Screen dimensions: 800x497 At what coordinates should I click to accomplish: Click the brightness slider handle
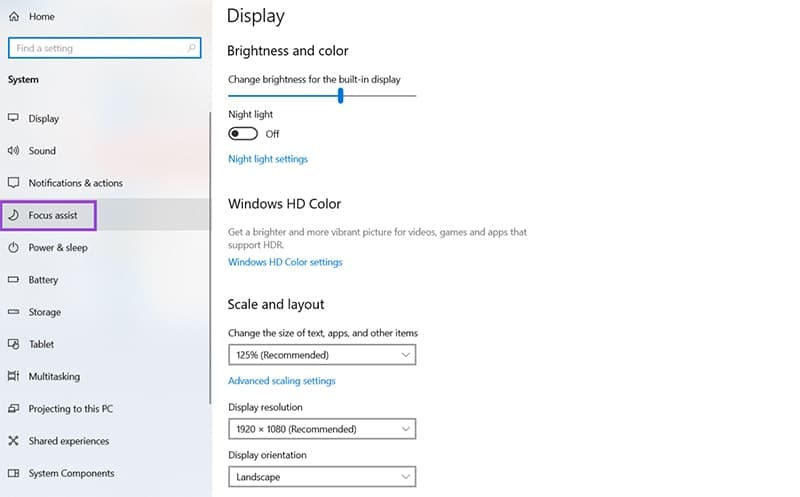pyautogui.click(x=340, y=95)
